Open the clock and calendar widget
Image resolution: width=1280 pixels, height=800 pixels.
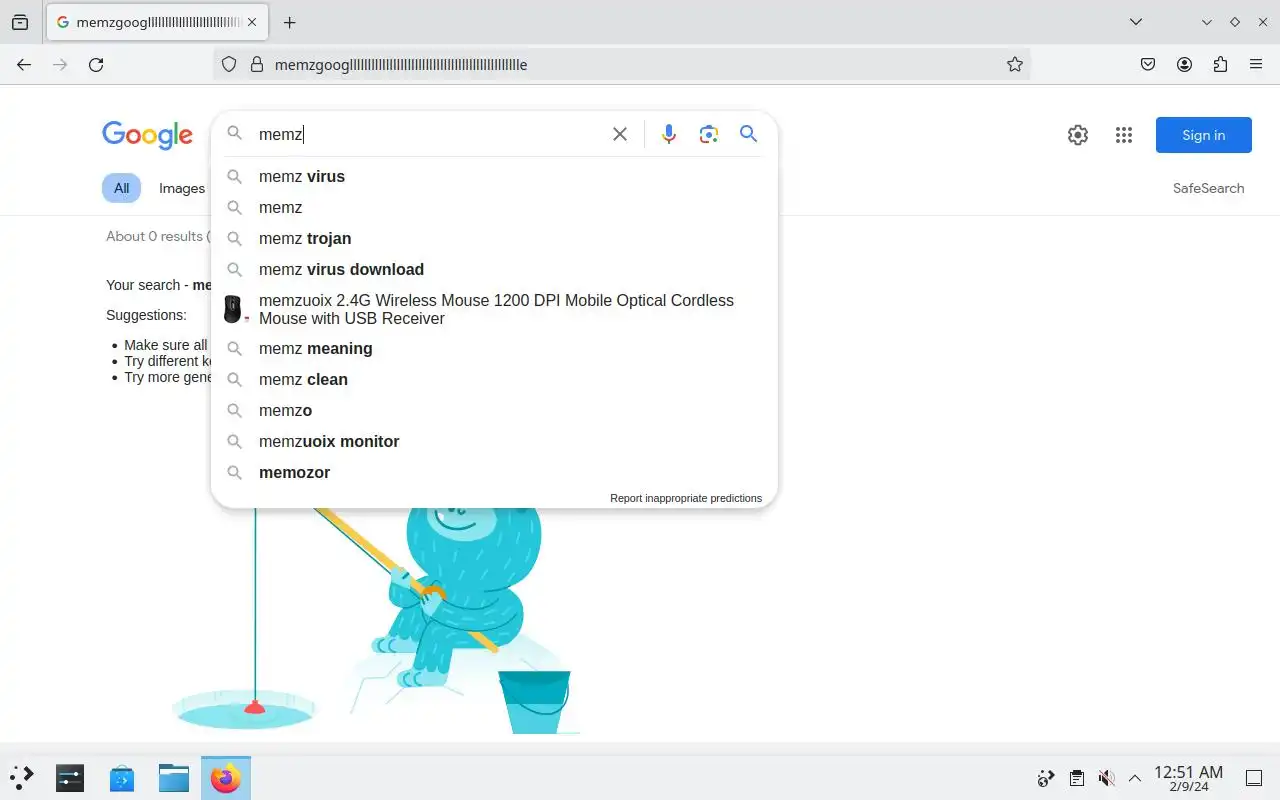(x=1188, y=778)
